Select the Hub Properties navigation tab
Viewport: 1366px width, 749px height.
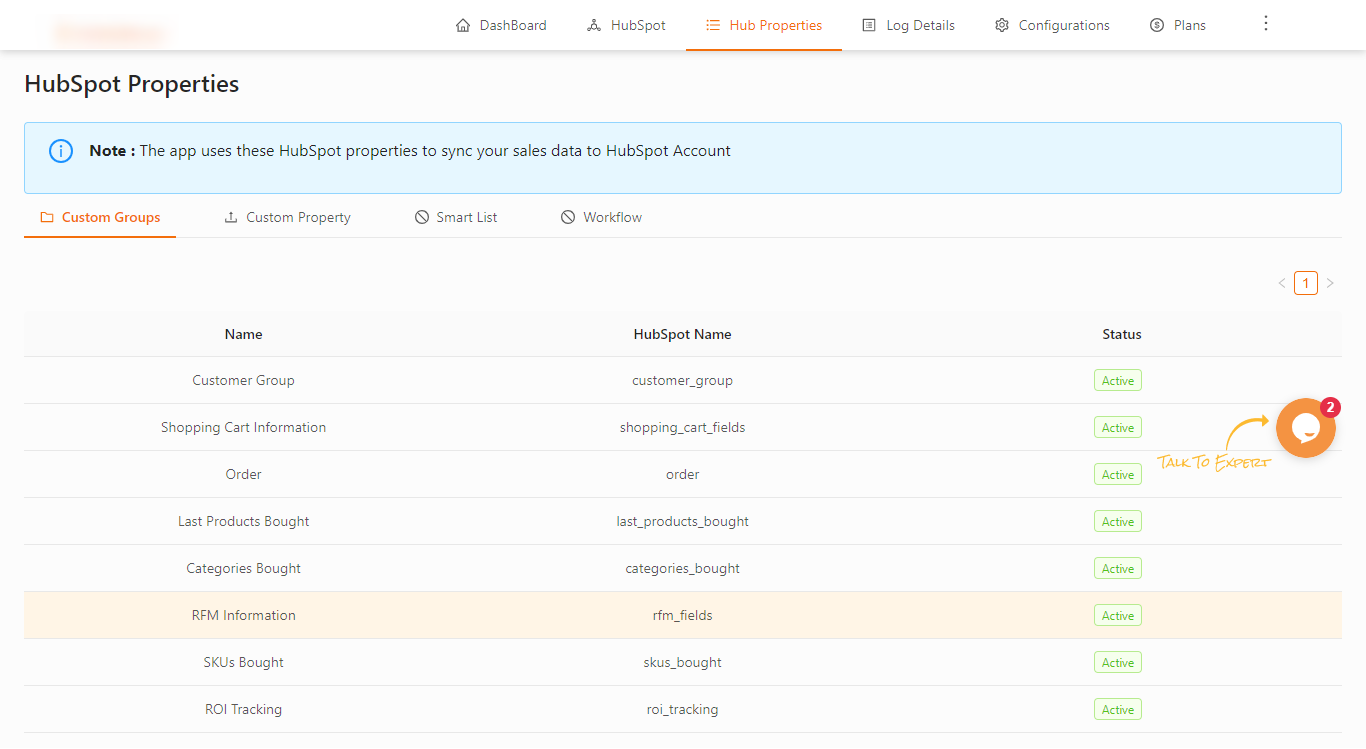[x=764, y=25]
